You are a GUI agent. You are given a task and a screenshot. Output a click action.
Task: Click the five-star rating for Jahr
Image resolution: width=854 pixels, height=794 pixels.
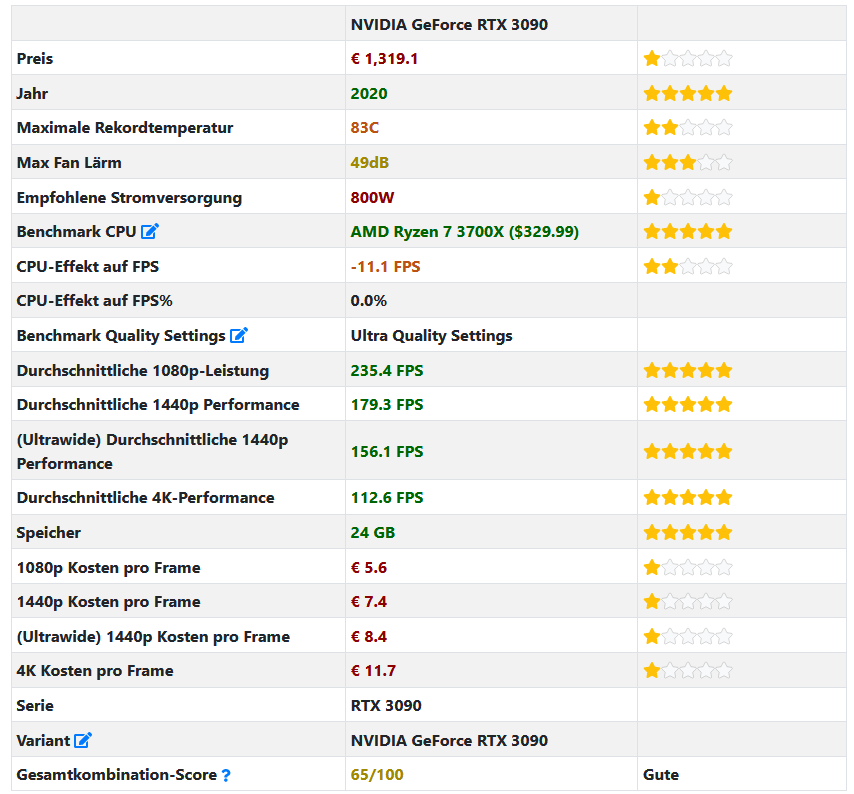click(688, 93)
